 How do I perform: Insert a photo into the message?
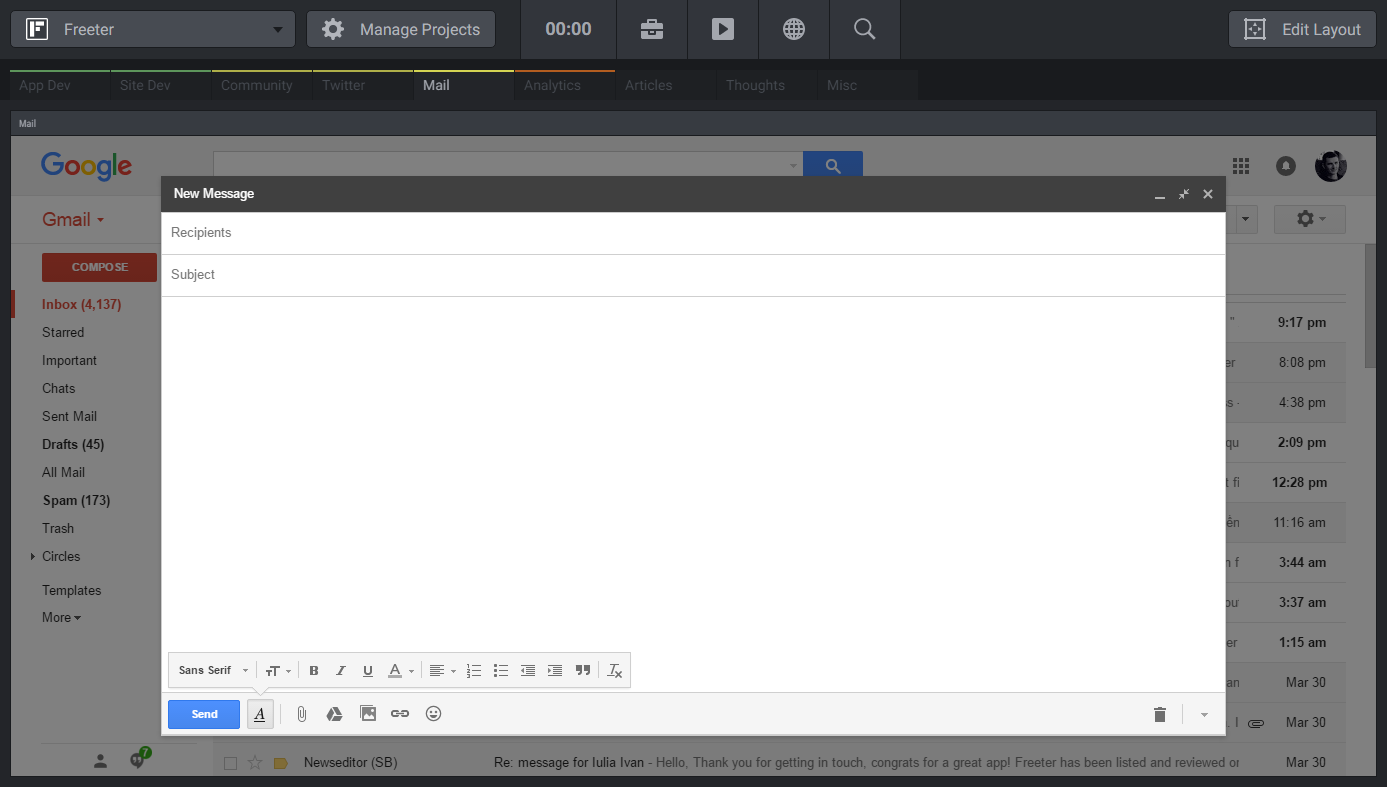(368, 714)
